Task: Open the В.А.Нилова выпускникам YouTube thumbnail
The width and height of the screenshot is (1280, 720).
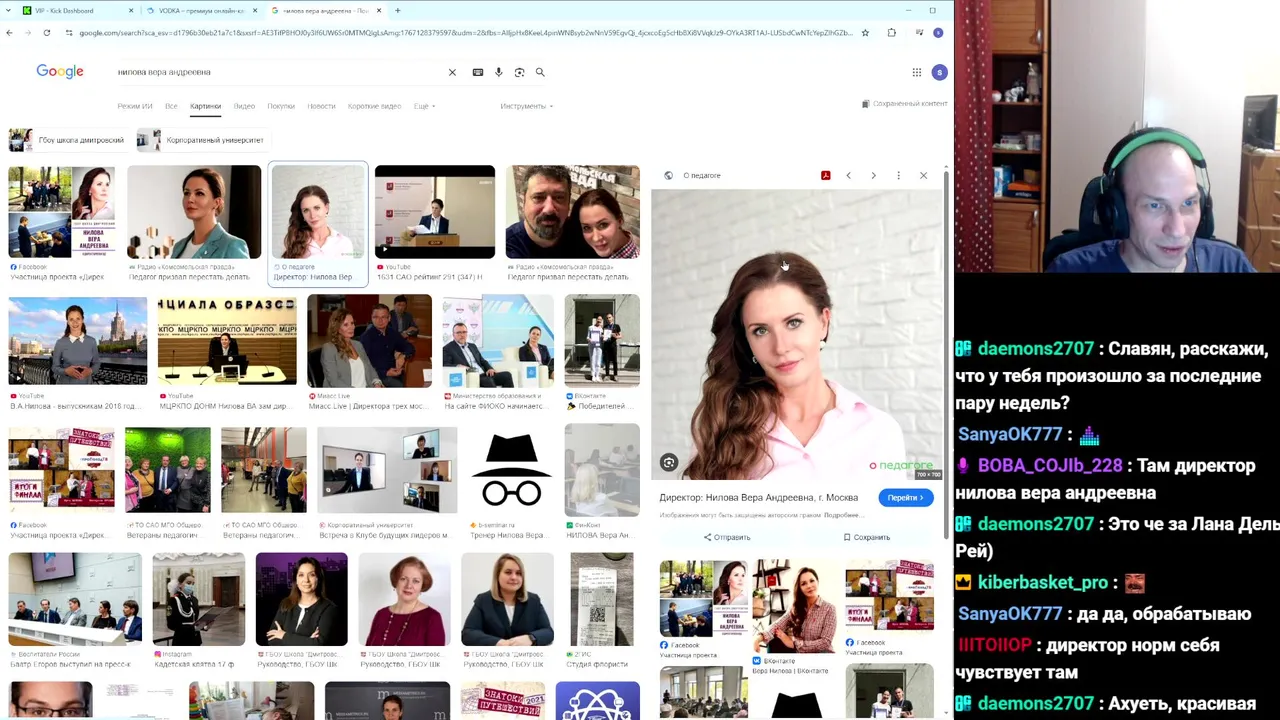Action: pyautogui.click(x=77, y=341)
